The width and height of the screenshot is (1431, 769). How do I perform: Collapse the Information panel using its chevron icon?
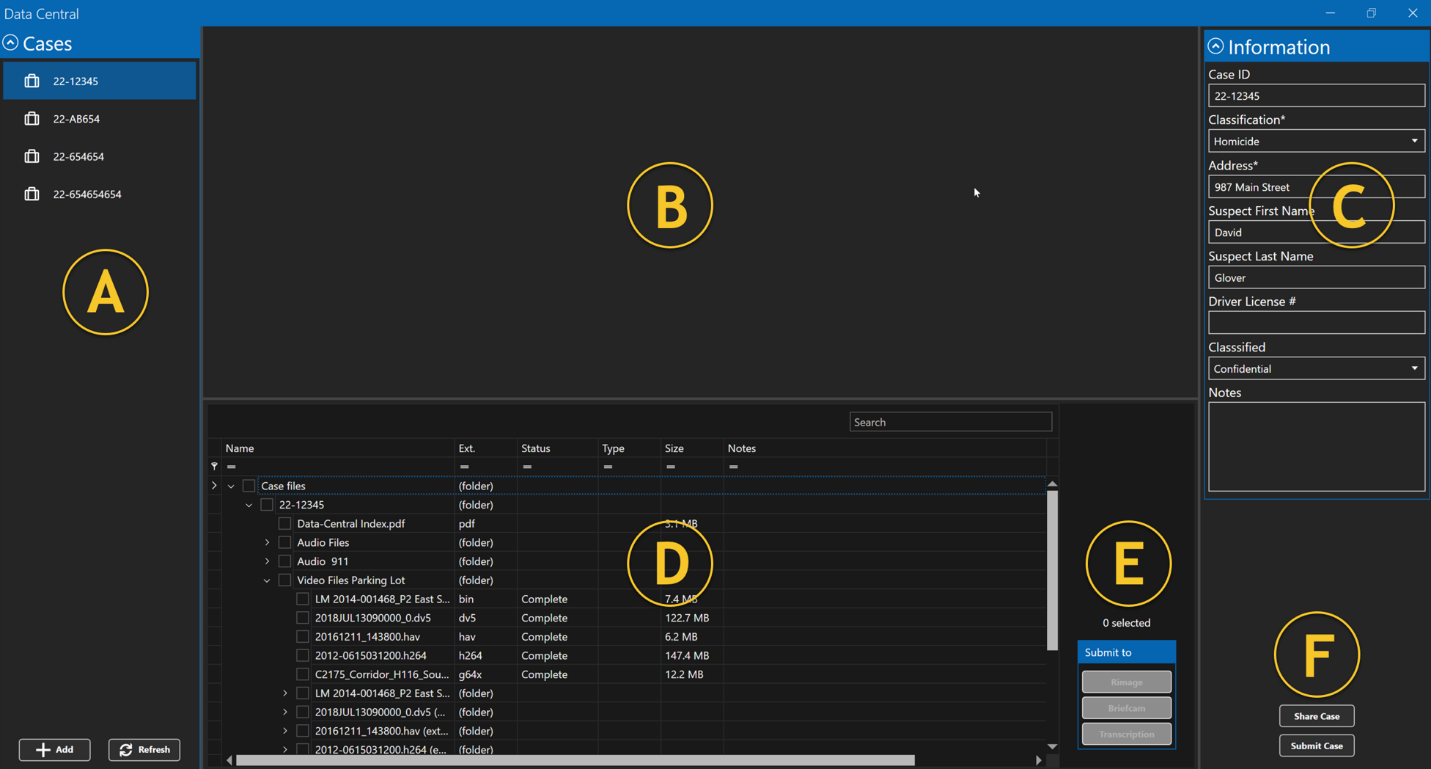point(1216,46)
